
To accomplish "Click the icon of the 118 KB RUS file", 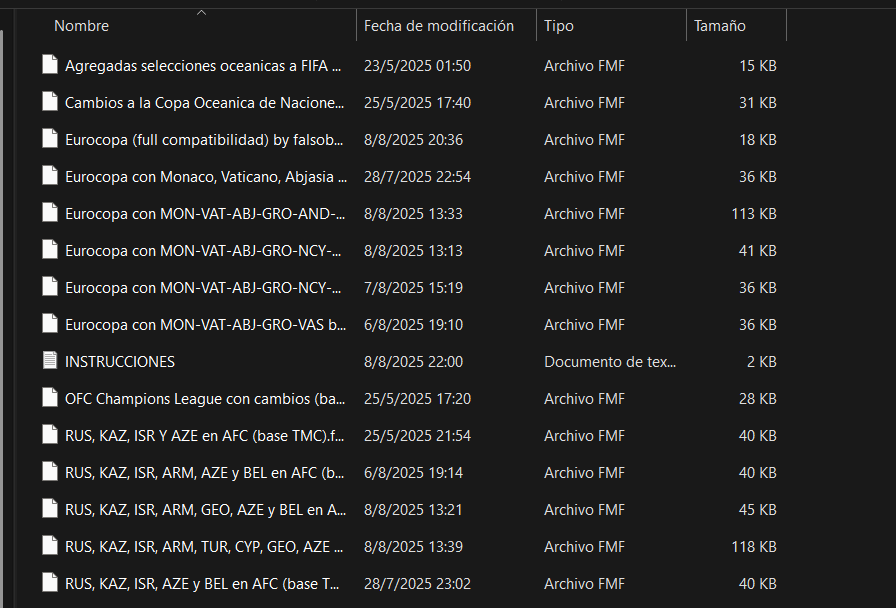I will (50, 546).
